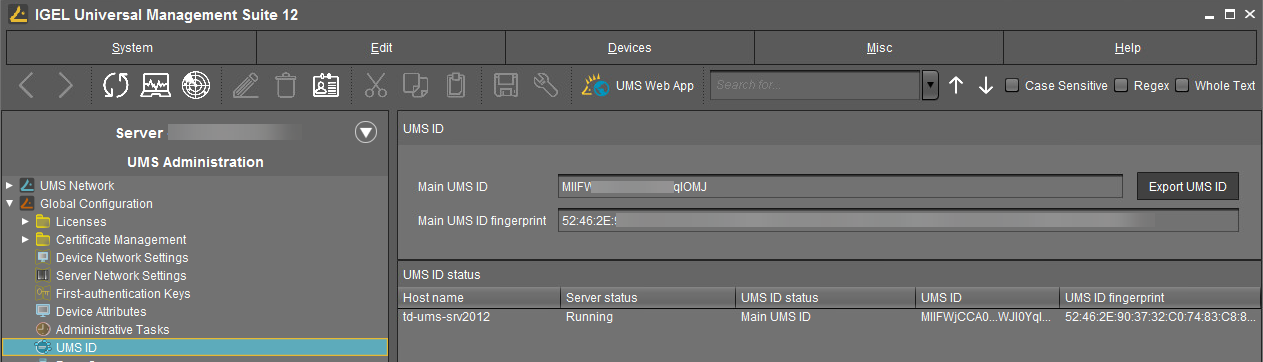Launch the UMS Web App link
1263x362 pixels.
pos(638,86)
